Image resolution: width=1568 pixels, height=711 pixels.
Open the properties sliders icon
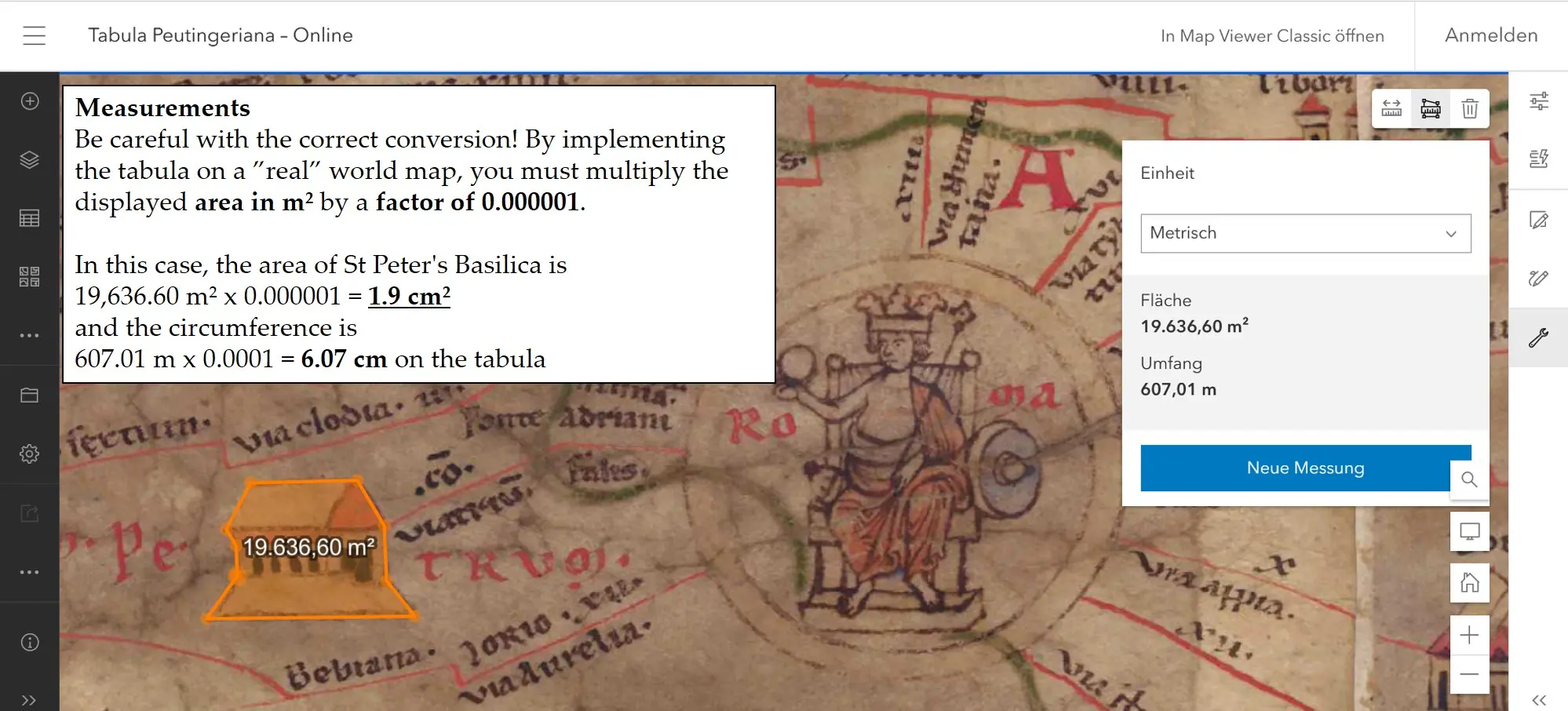coord(1539,100)
